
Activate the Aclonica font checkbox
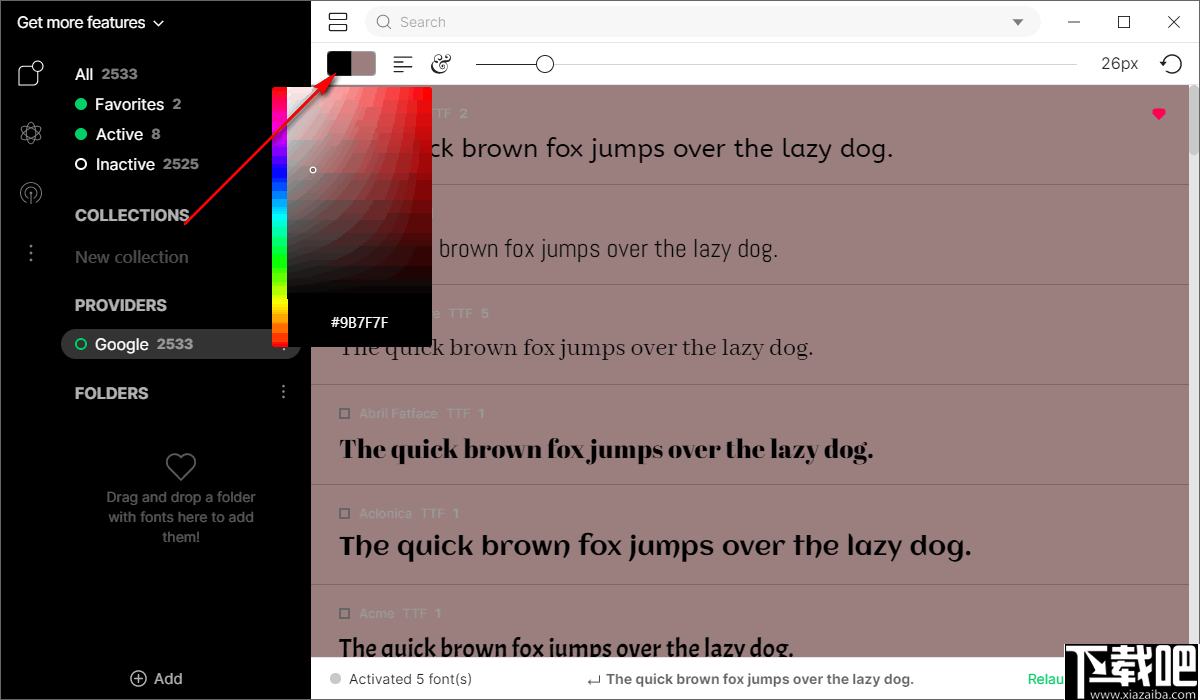(345, 513)
